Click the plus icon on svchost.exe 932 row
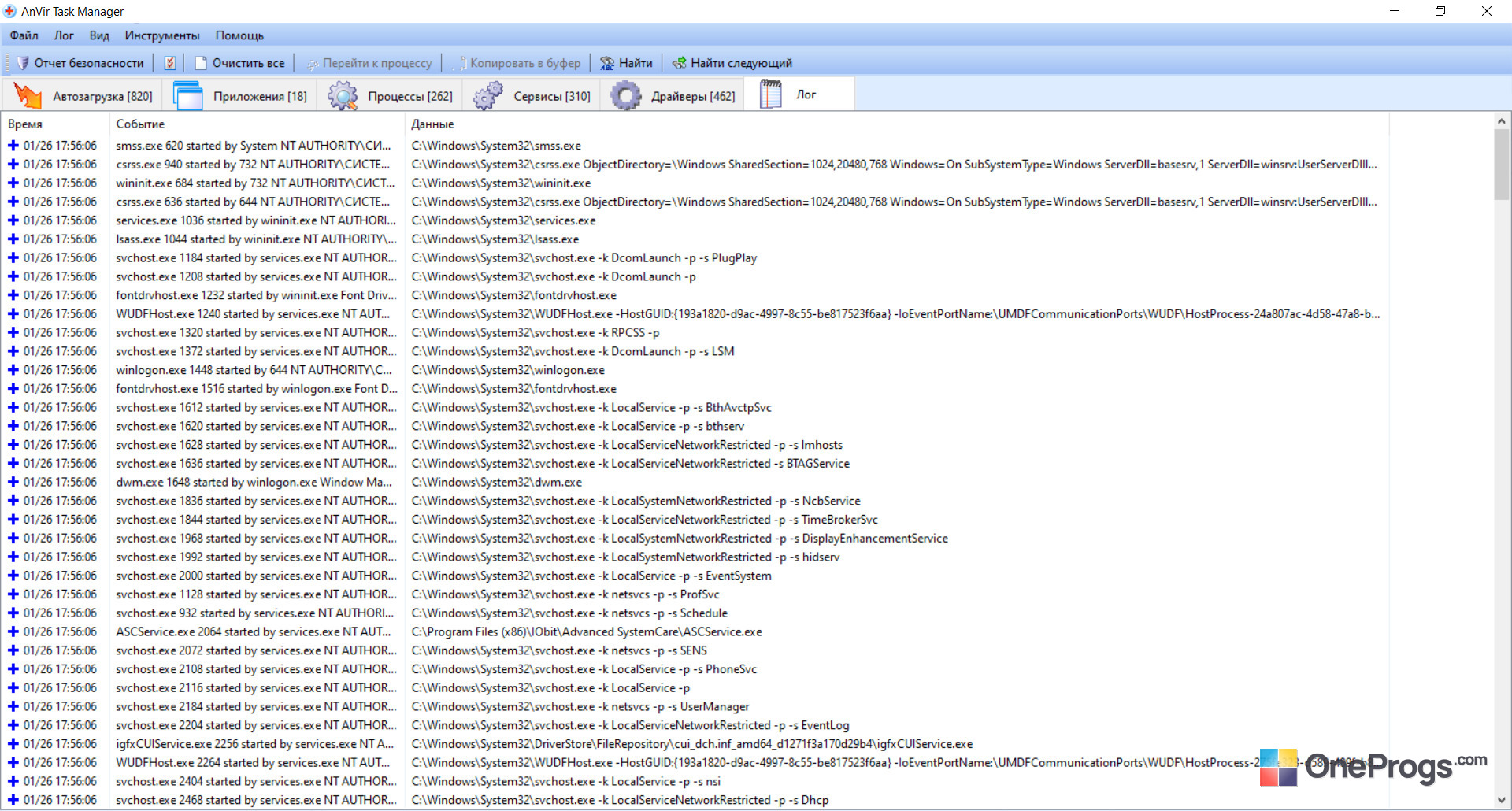This screenshot has height=811, width=1512. click(x=13, y=613)
